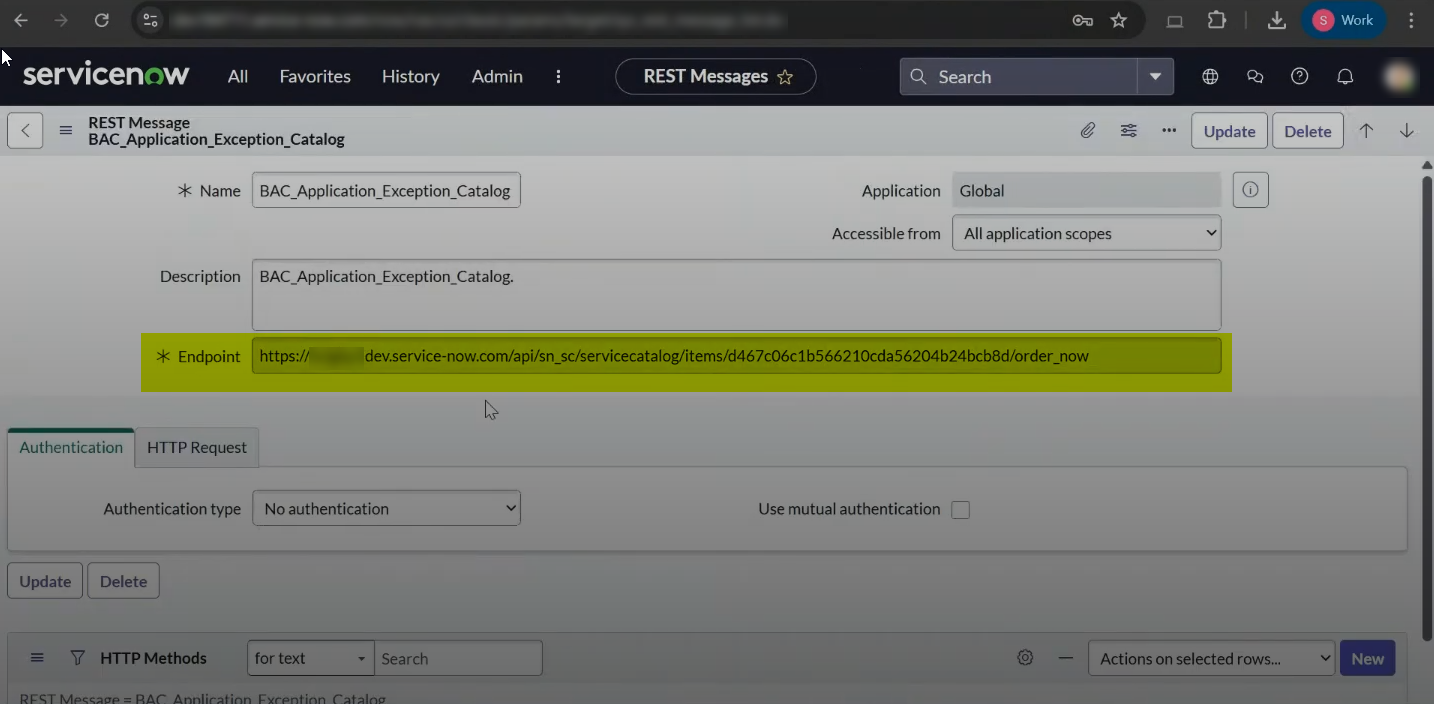The height and width of the screenshot is (704, 1434).
Task: Click the Name input field
Action: (x=386, y=190)
